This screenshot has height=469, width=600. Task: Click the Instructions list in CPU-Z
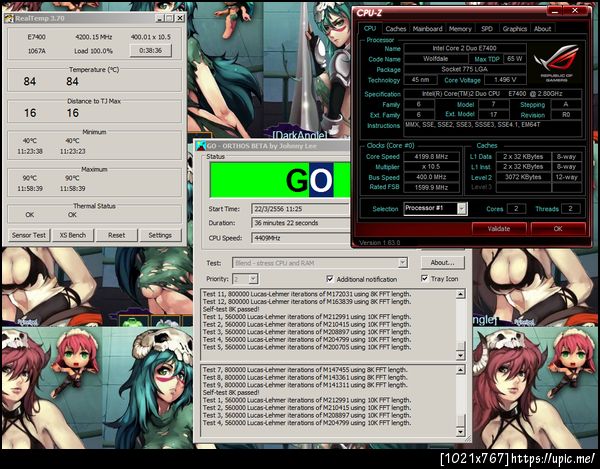pos(493,129)
